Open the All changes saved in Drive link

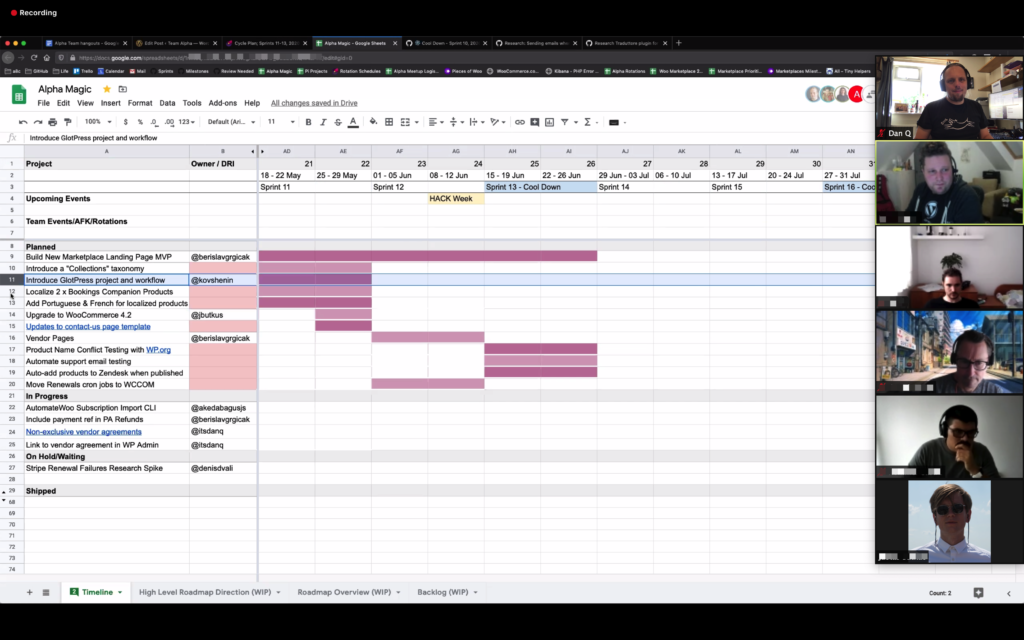[314, 103]
